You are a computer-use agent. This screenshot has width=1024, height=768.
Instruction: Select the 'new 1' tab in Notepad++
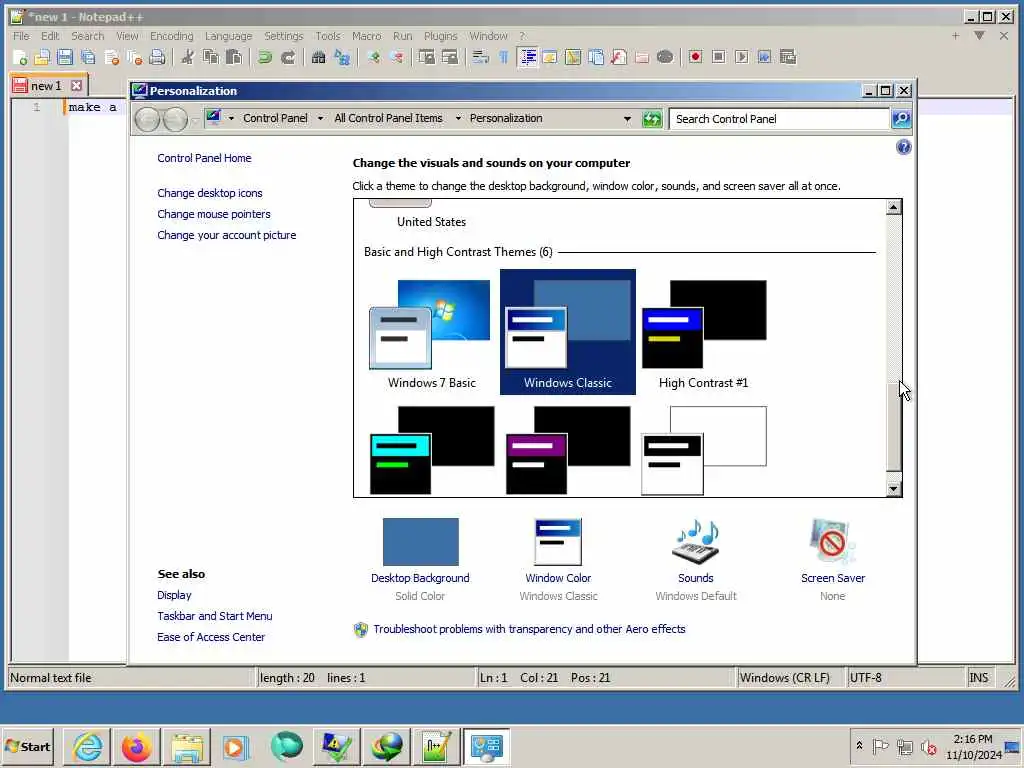point(46,86)
